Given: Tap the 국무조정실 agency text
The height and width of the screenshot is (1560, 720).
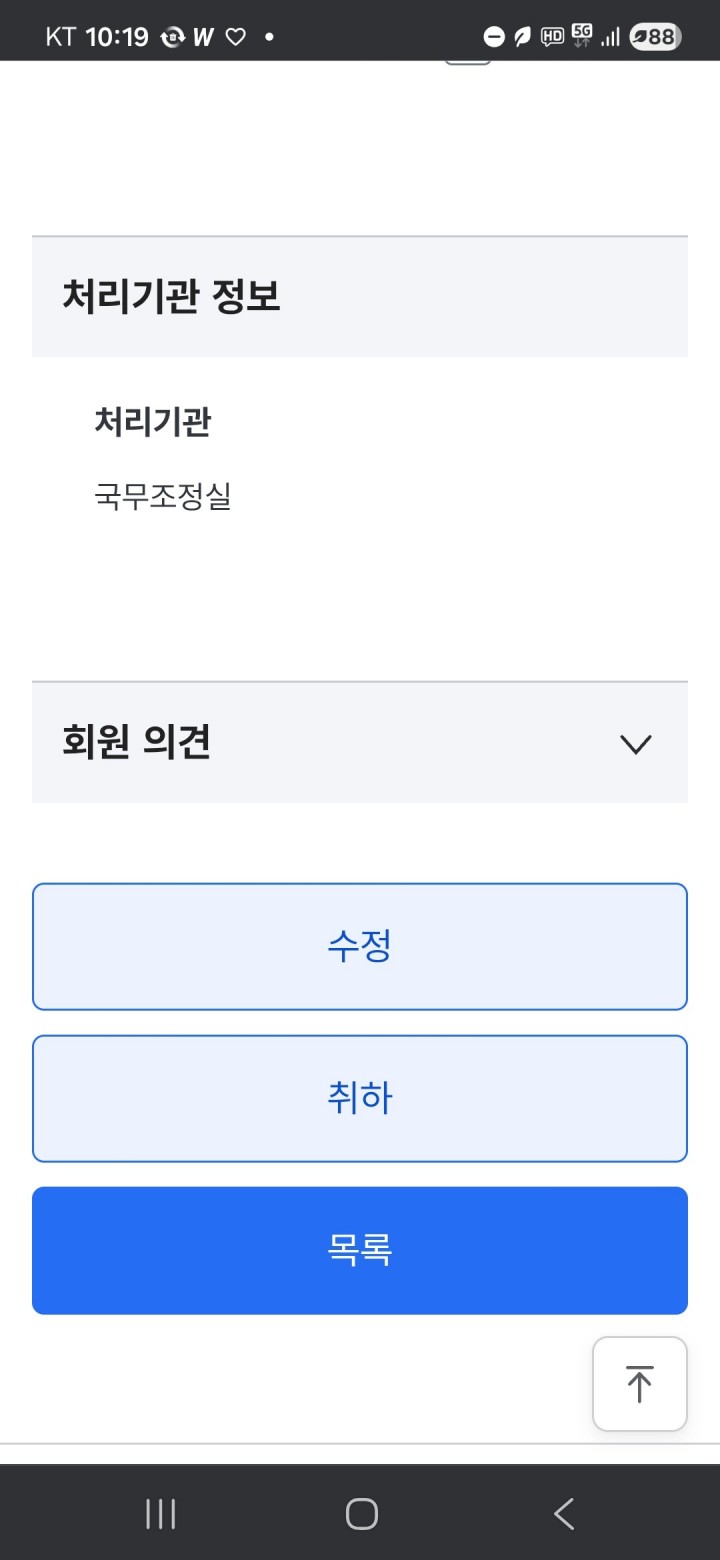Looking at the screenshot, I should [163, 496].
